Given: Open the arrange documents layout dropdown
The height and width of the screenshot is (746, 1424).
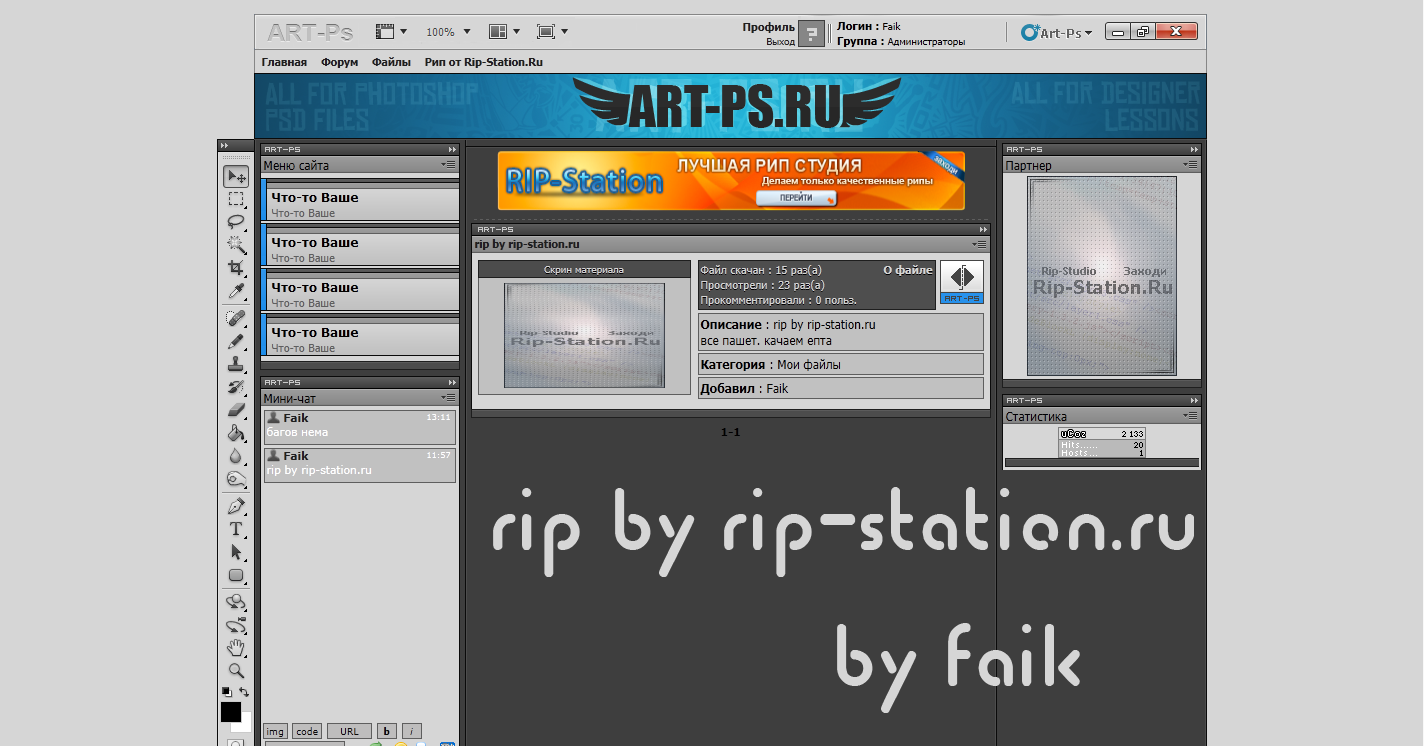Looking at the screenshot, I should pyautogui.click(x=504, y=32).
